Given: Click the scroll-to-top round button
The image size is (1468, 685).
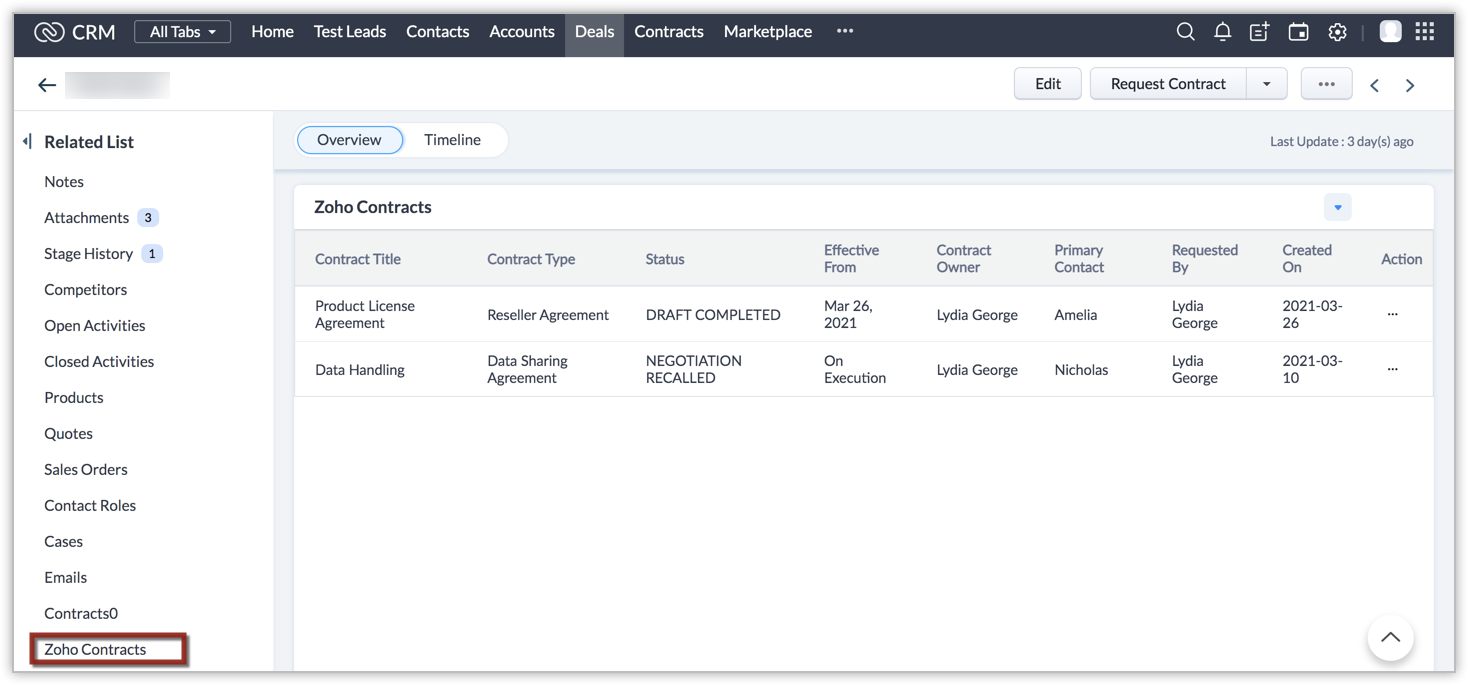Looking at the screenshot, I should click(x=1390, y=637).
